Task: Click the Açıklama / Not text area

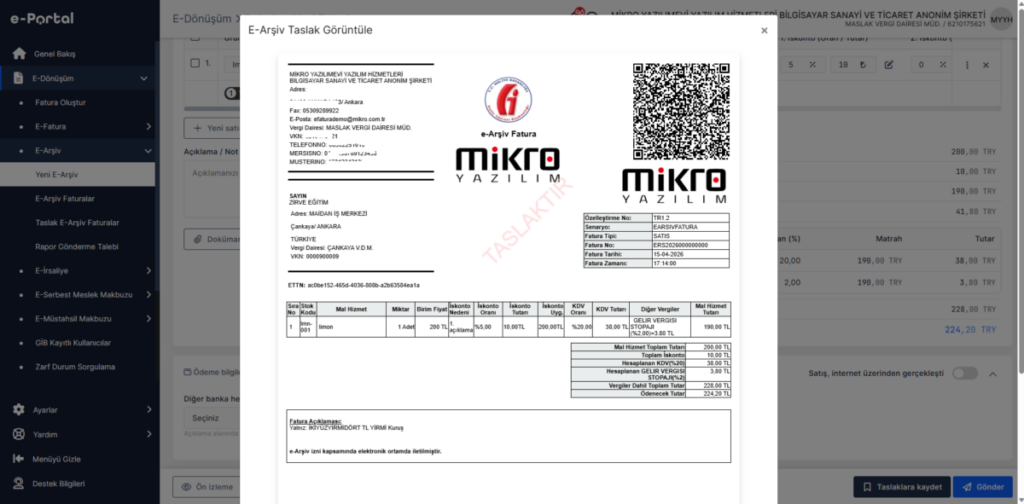Action: 212,189
